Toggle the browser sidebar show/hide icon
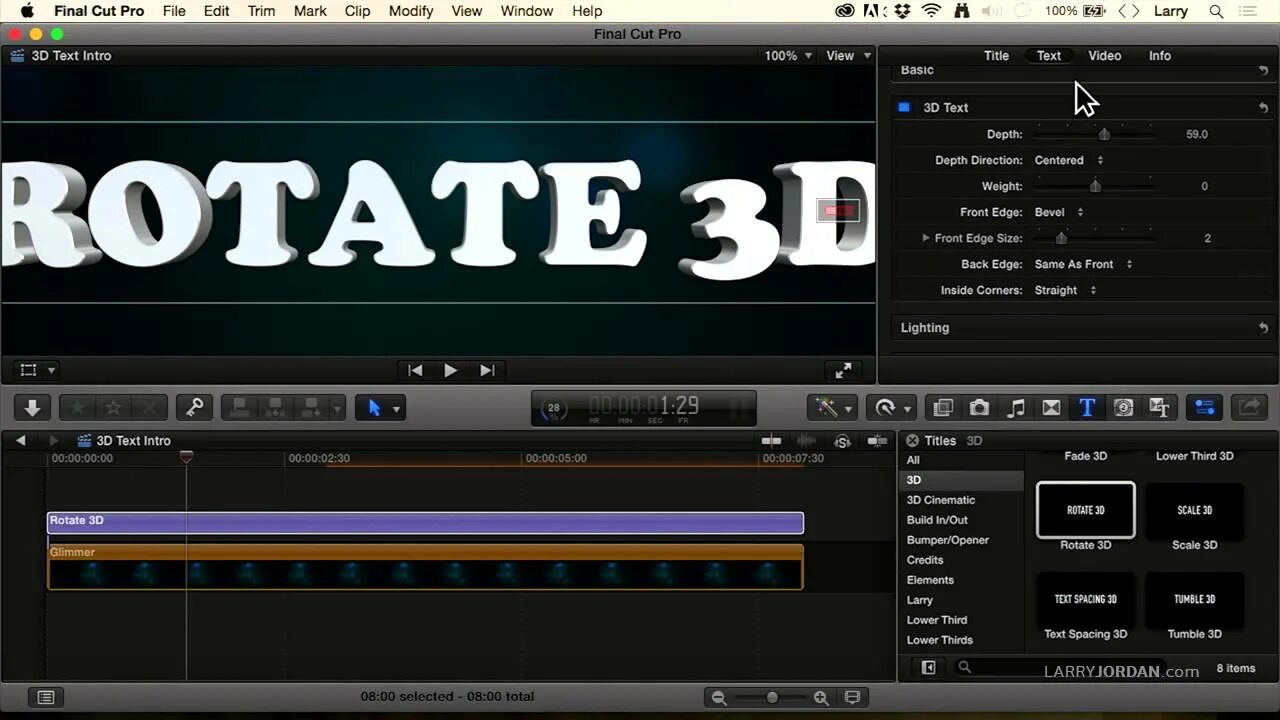 [928, 667]
